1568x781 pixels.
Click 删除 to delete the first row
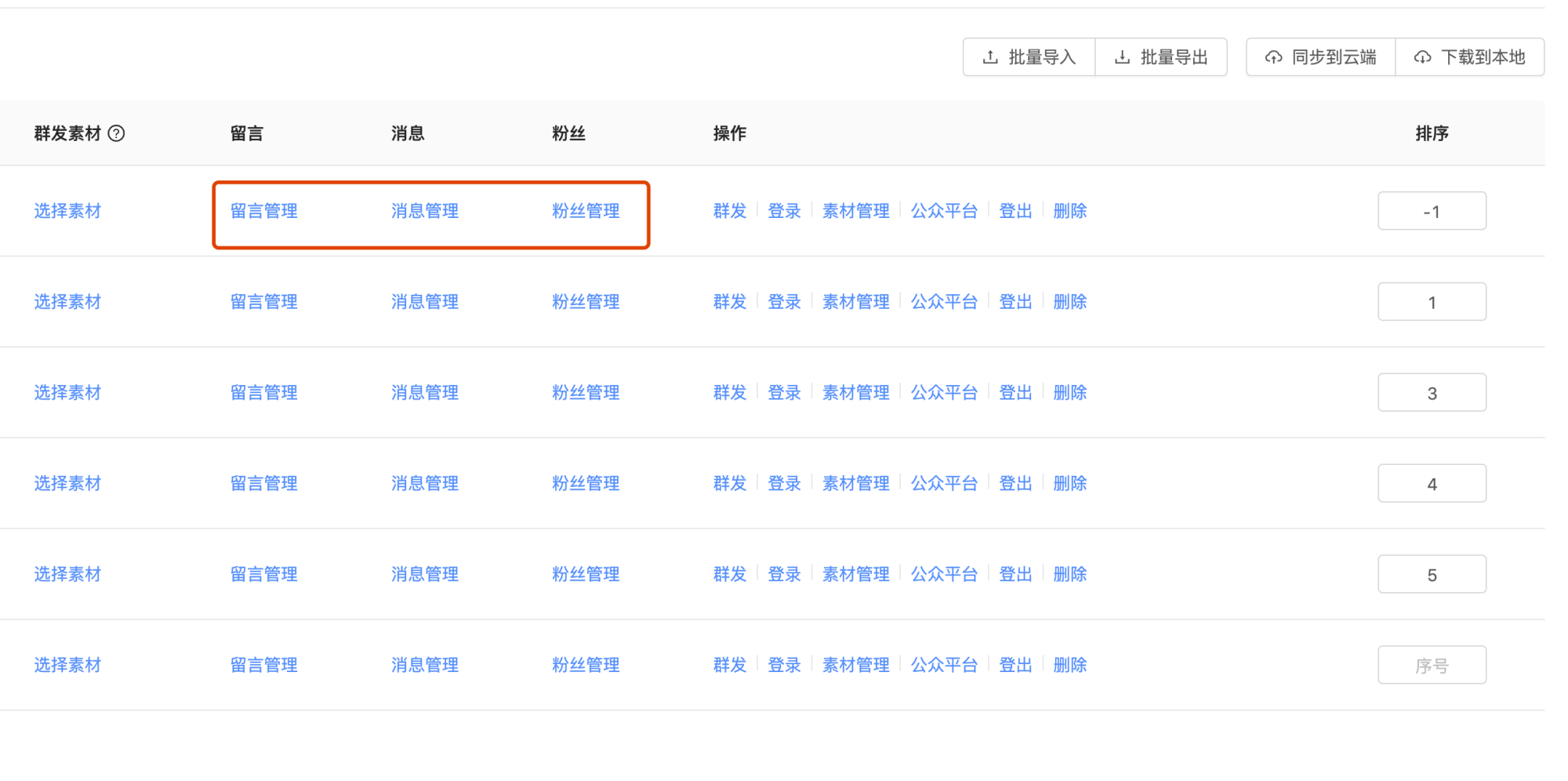click(x=1069, y=210)
